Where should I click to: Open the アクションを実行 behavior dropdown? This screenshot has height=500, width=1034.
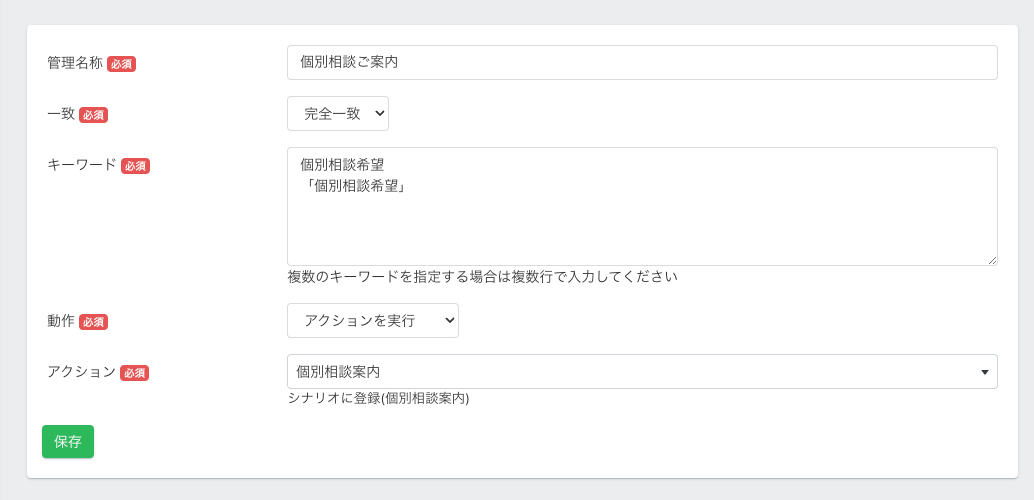[x=373, y=321]
